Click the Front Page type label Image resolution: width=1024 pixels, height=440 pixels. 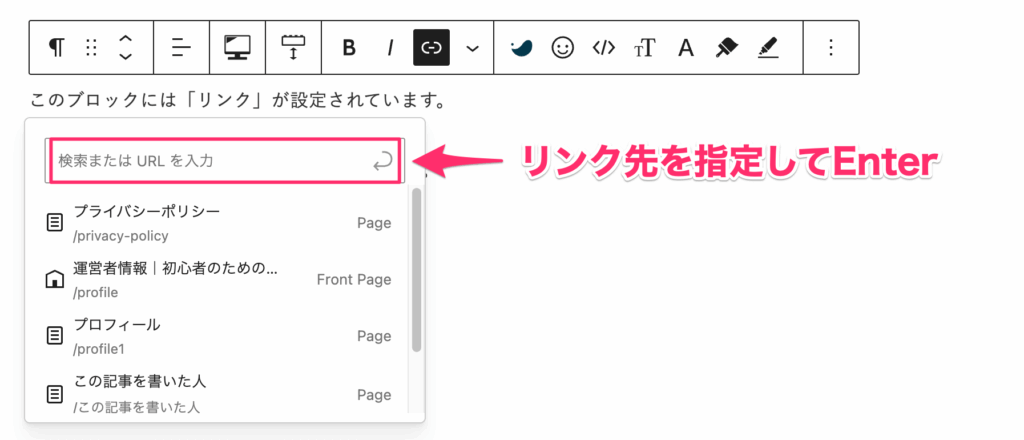click(354, 280)
